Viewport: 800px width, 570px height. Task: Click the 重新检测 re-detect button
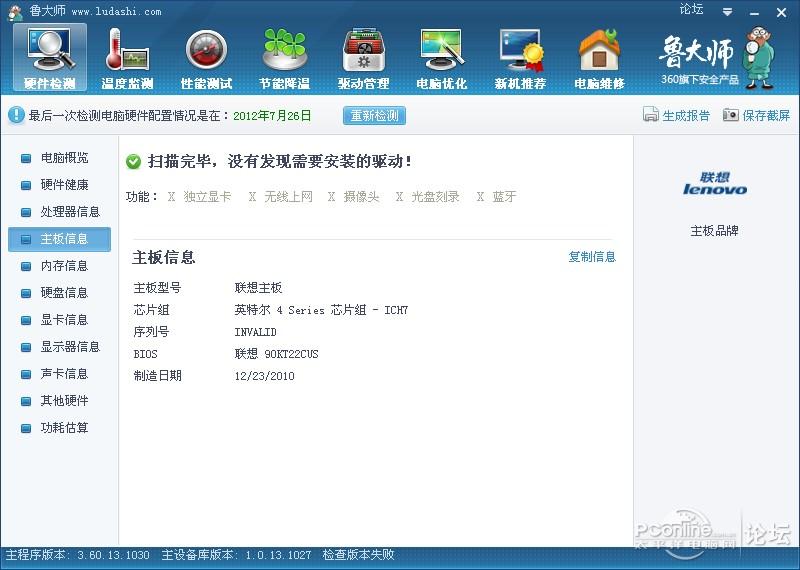point(374,115)
